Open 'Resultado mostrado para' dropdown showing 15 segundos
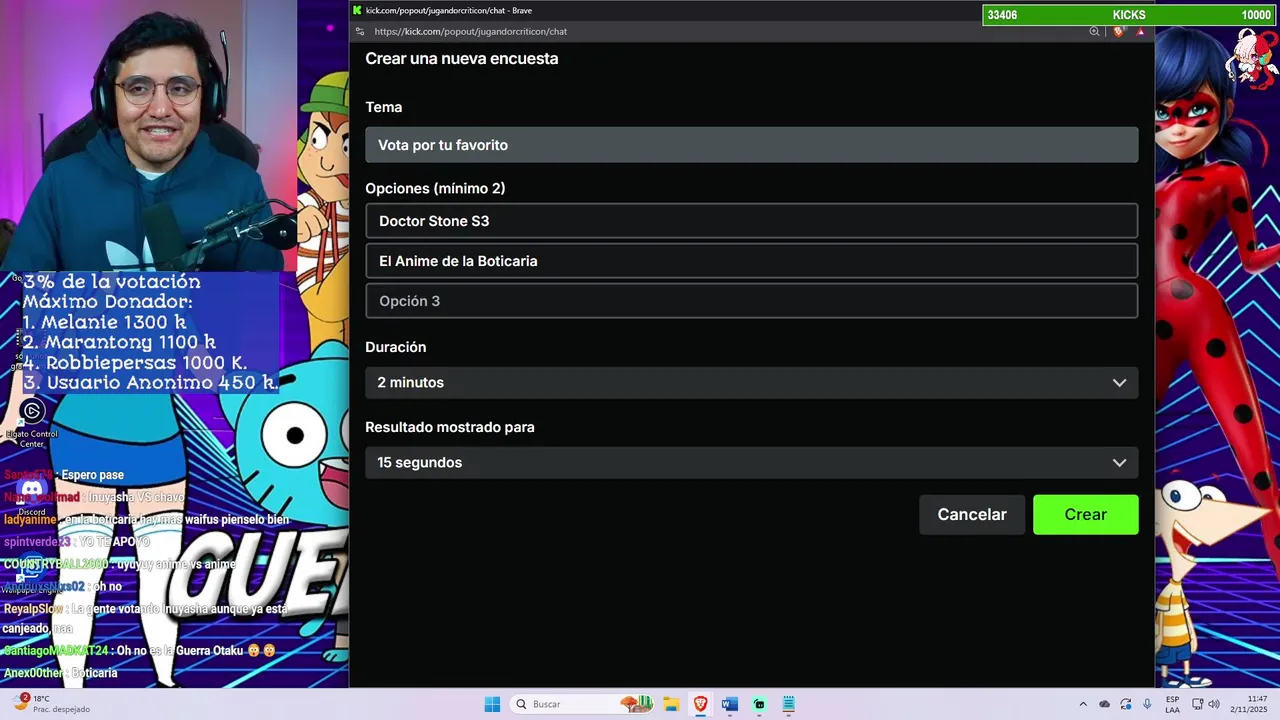The width and height of the screenshot is (1280, 720). pyautogui.click(x=751, y=462)
